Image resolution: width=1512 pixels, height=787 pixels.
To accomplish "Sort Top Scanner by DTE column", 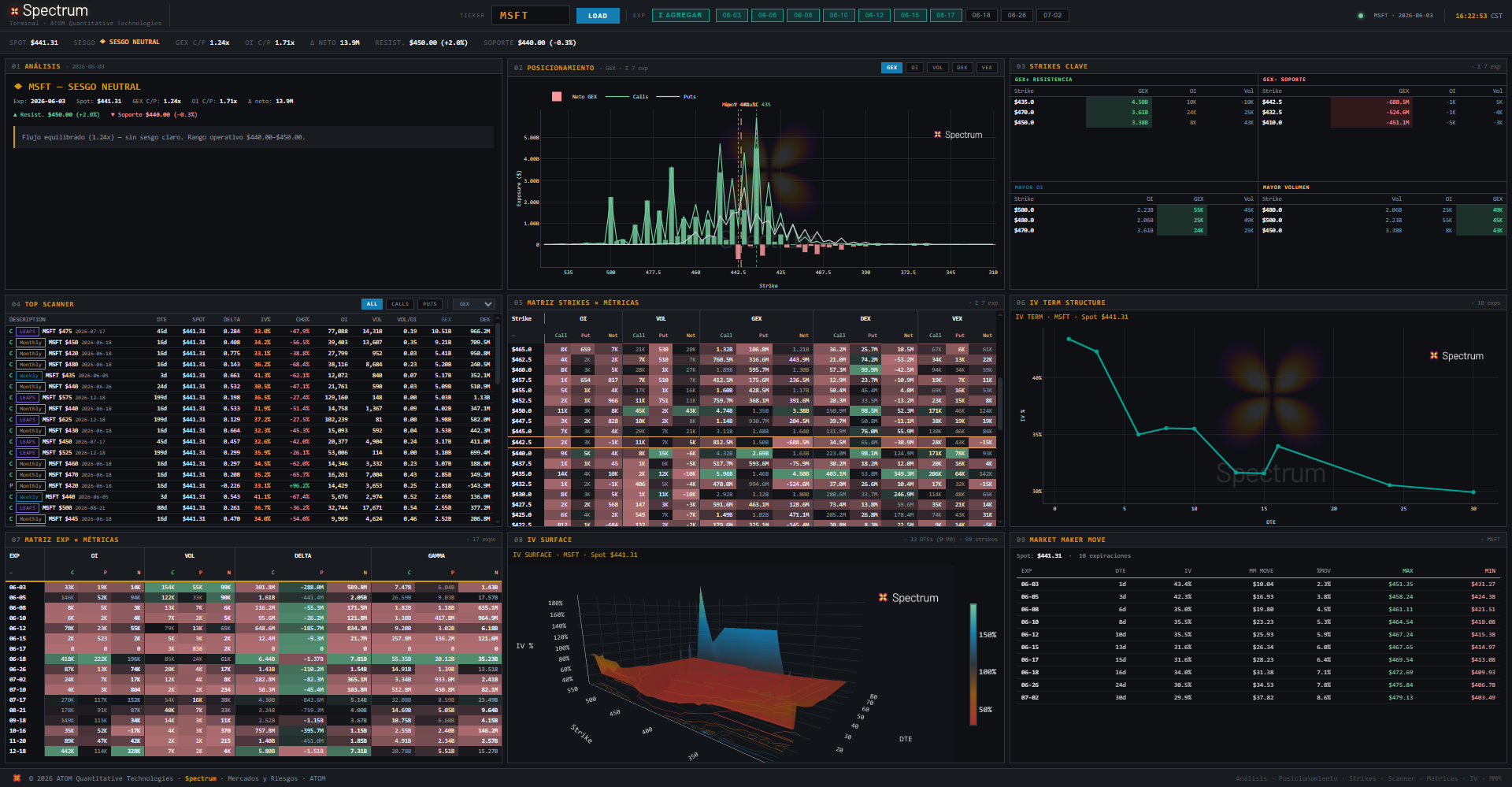I will click(x=161, y=320).
